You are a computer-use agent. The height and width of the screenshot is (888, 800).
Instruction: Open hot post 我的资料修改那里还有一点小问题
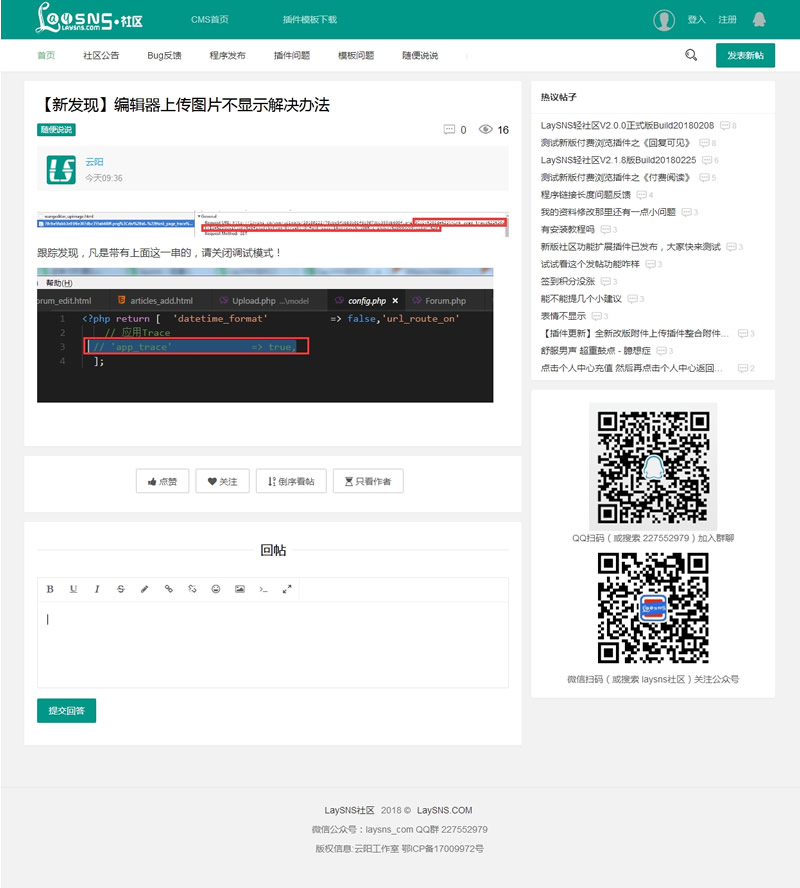608,212
